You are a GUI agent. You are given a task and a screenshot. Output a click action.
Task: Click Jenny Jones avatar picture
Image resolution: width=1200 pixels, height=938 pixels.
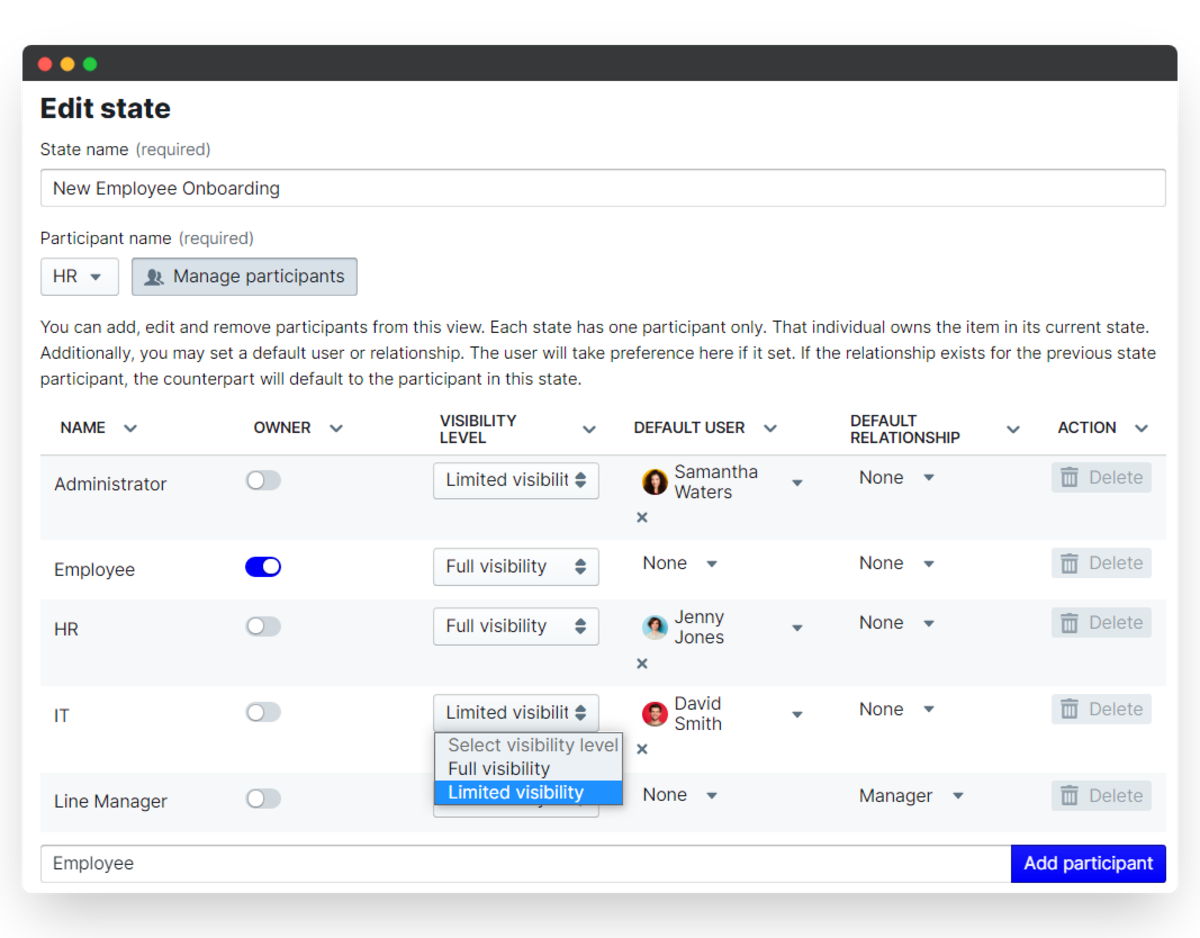[x=655, y=627]
